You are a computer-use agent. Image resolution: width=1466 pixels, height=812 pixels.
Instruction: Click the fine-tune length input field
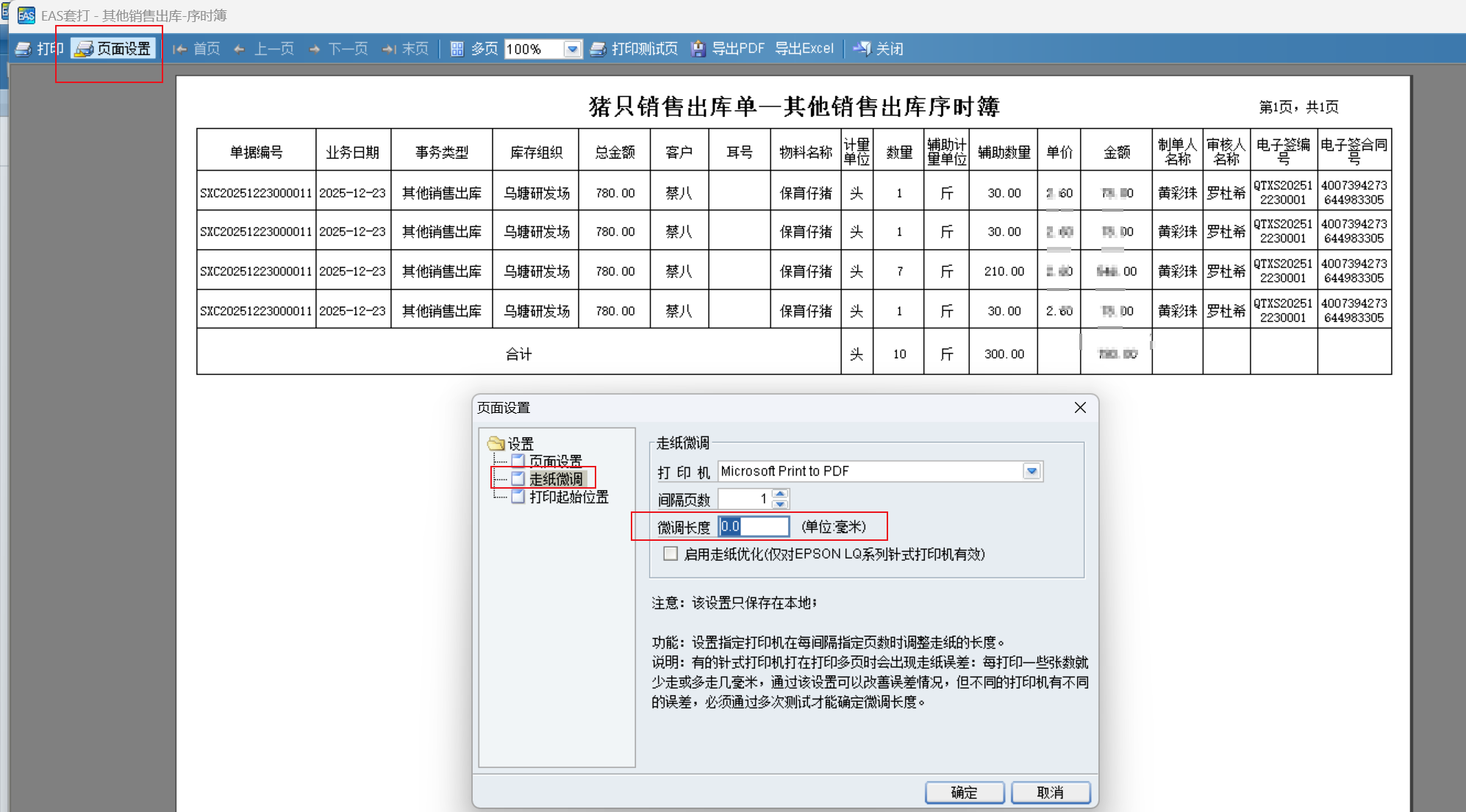tap(754, 527)
